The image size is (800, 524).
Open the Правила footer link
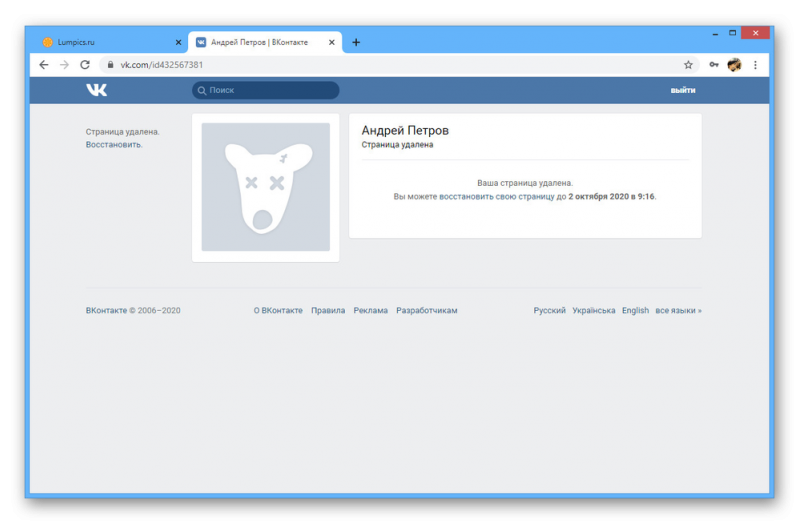(328, 310)
